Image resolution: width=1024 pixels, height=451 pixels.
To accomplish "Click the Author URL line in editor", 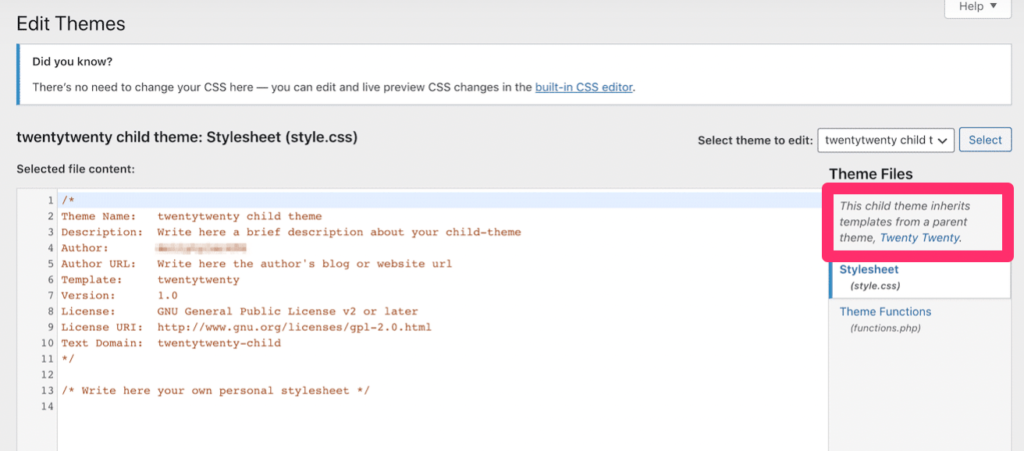I will (257, 264).
